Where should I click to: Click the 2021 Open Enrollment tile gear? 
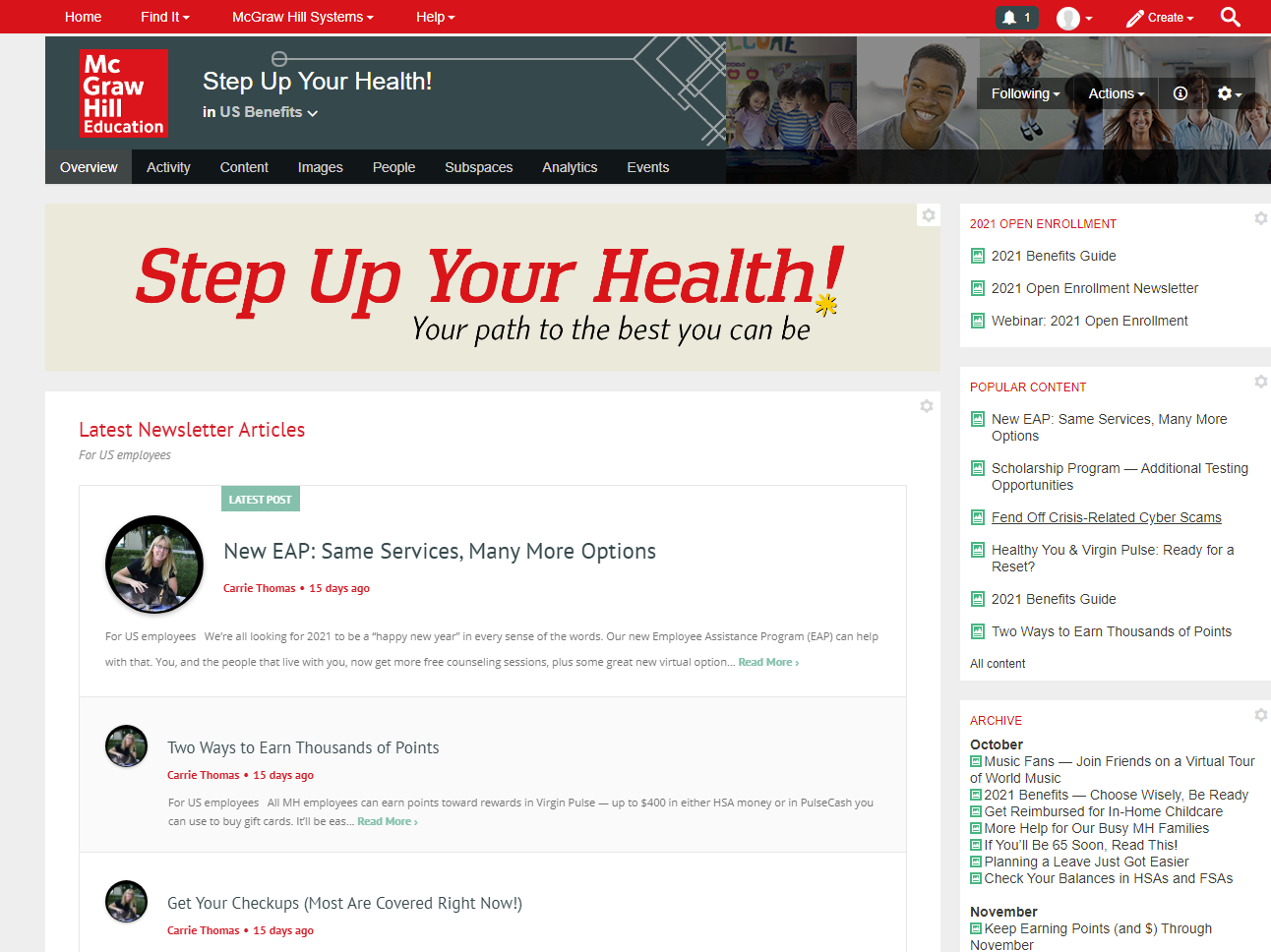1260,218
